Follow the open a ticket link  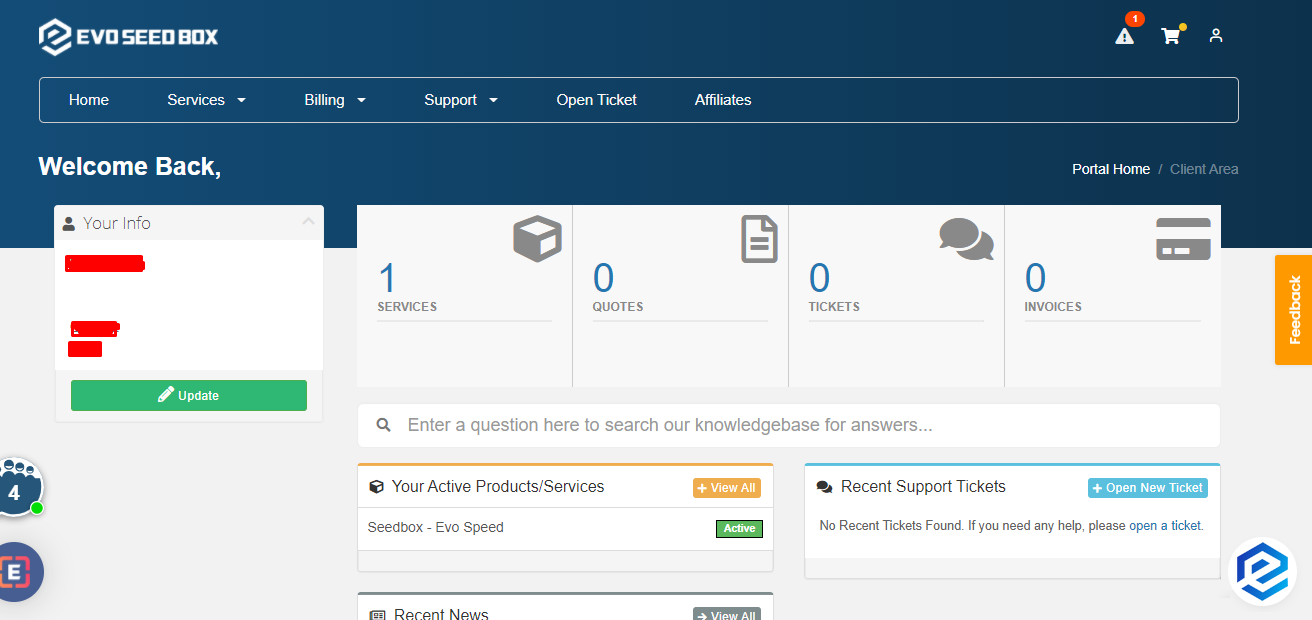click(1163, 525)
